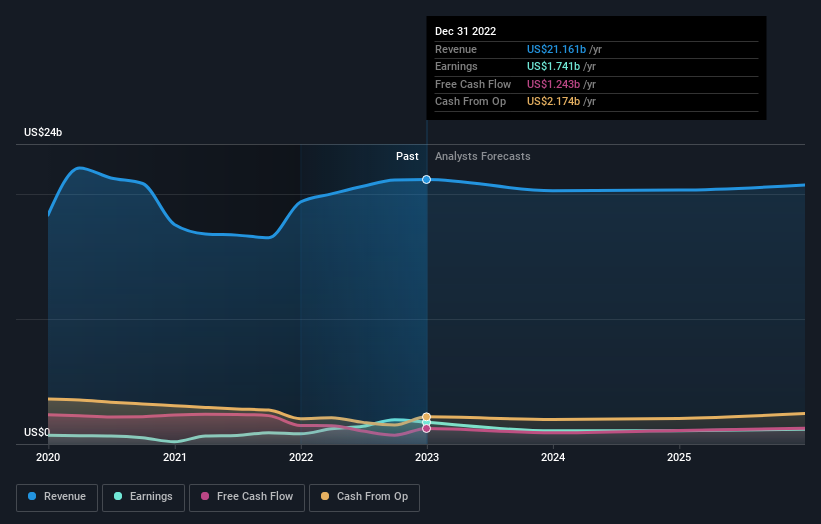Click the Revenue row label in tooltip

[x=456, y=49]
